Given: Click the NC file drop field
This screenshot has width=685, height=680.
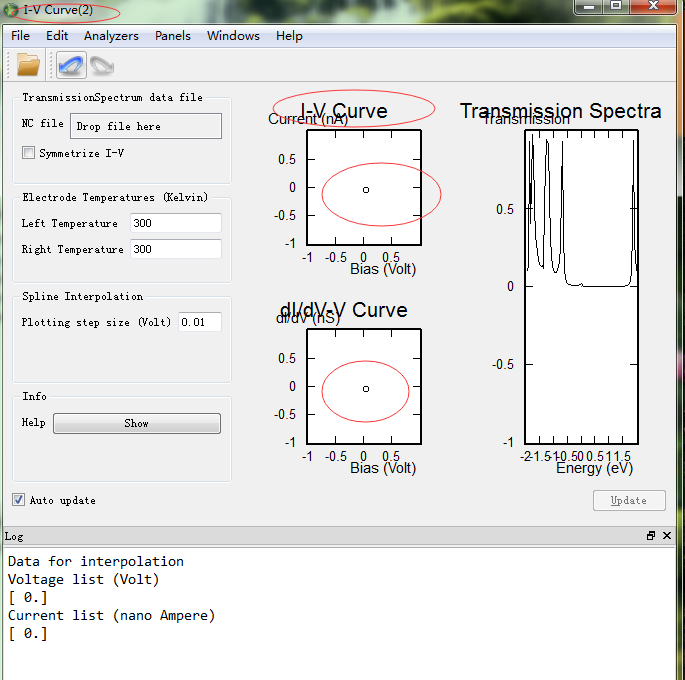Looking at the screenshot, I should pos(146,126).
